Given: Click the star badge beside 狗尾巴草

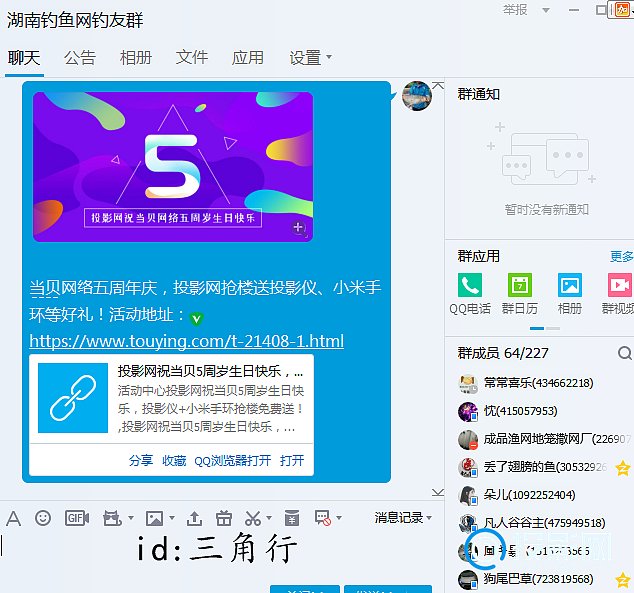Looking at the screenshot, I should (623, 580).
